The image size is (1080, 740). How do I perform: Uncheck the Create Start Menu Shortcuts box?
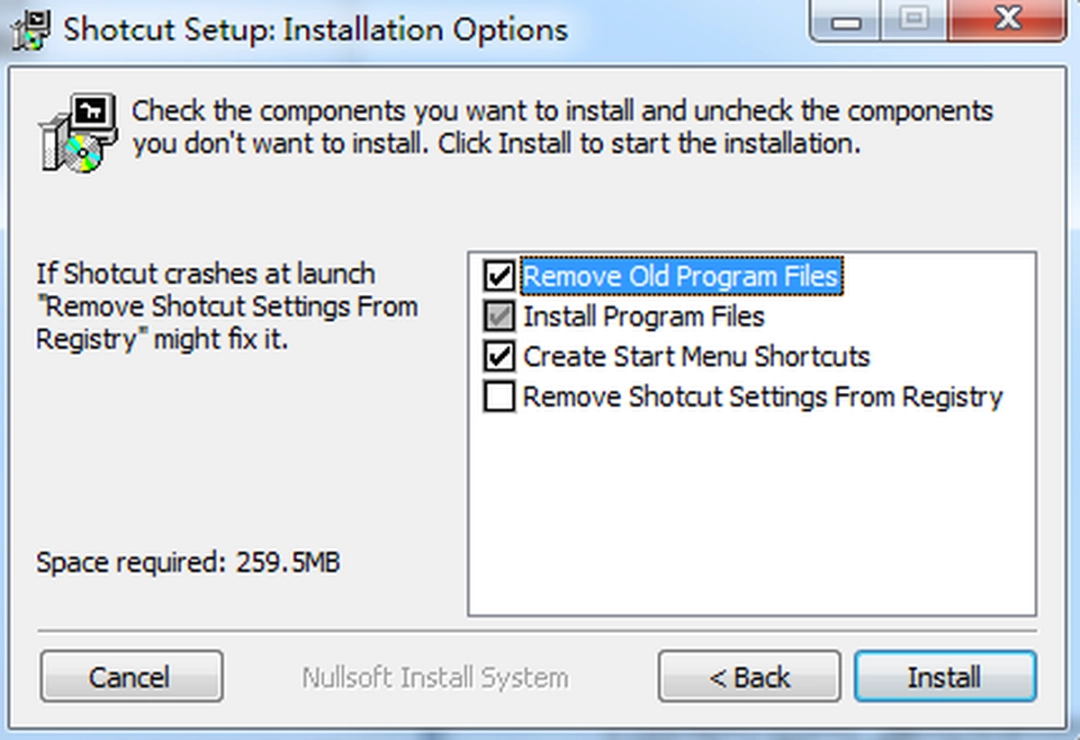click(499, 357)
